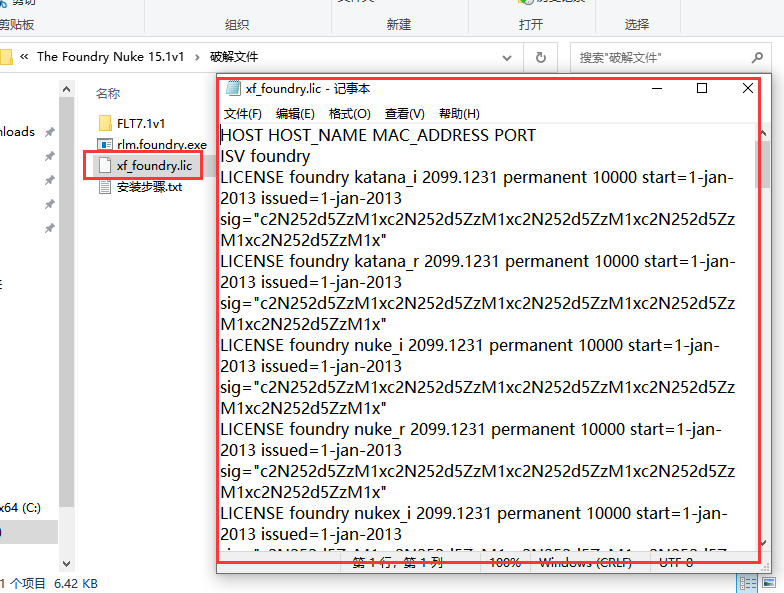Click The Foundry Nuke 15.1v1 breadcrumb
The width and height of the screenshot is (784, 593).
point(110,57)
